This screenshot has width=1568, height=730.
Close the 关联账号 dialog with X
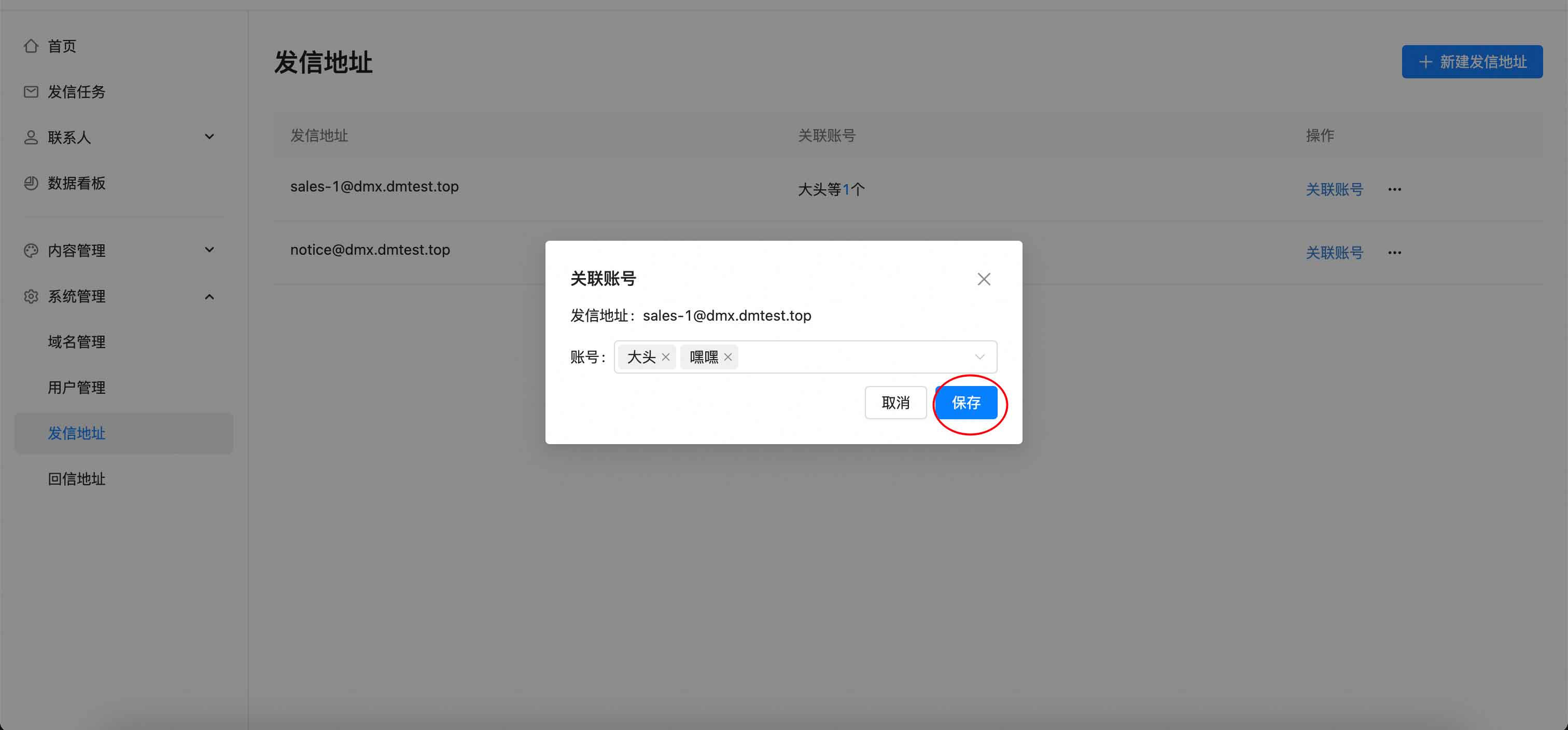[984, 280]
